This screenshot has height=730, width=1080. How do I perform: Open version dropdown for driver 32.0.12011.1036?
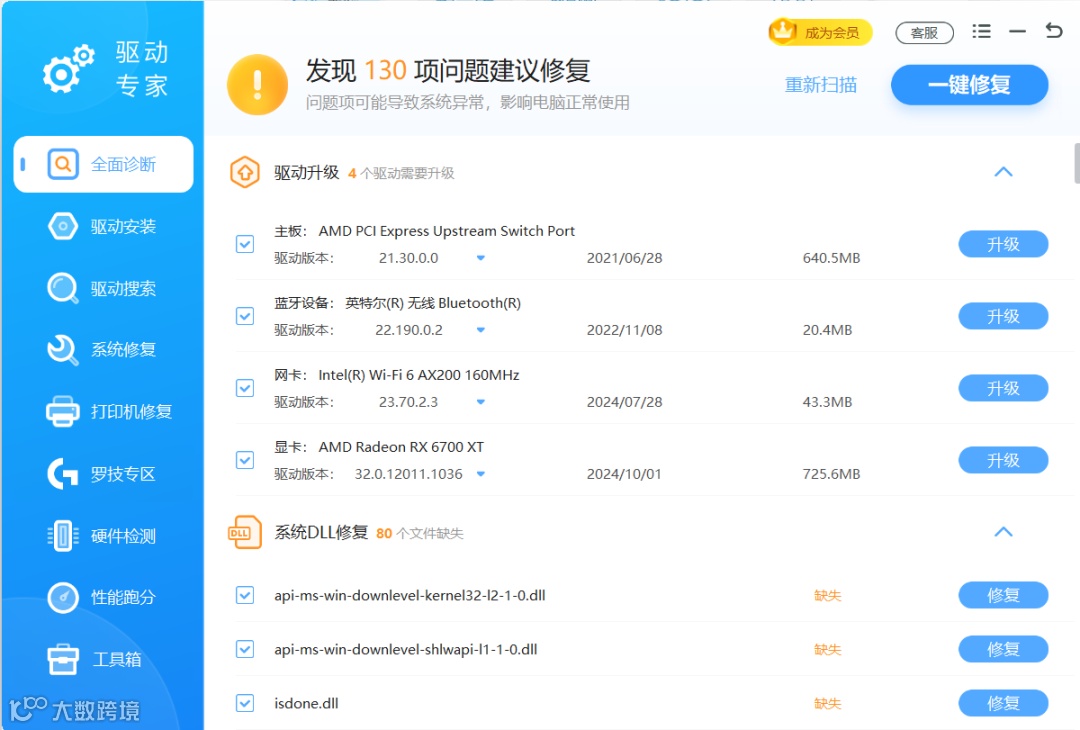point(481,474)
